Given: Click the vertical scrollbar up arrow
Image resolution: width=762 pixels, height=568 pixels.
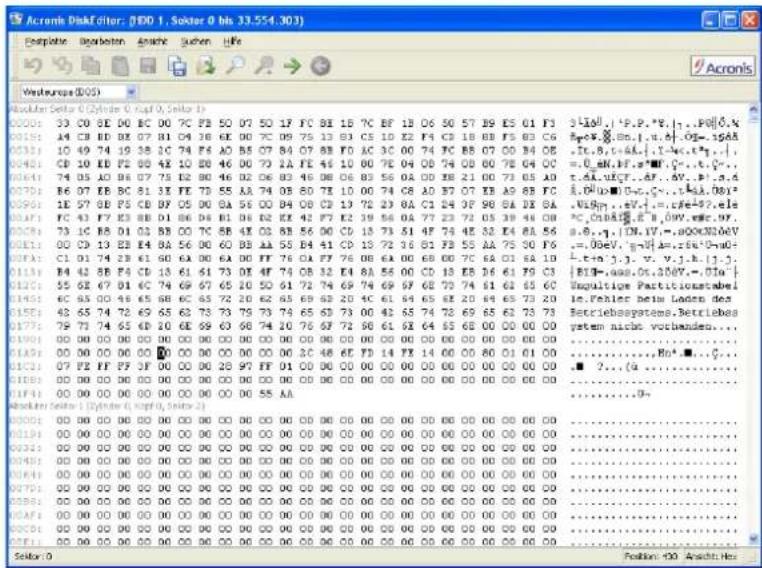Looking at the screenshot, I should 754,109.
